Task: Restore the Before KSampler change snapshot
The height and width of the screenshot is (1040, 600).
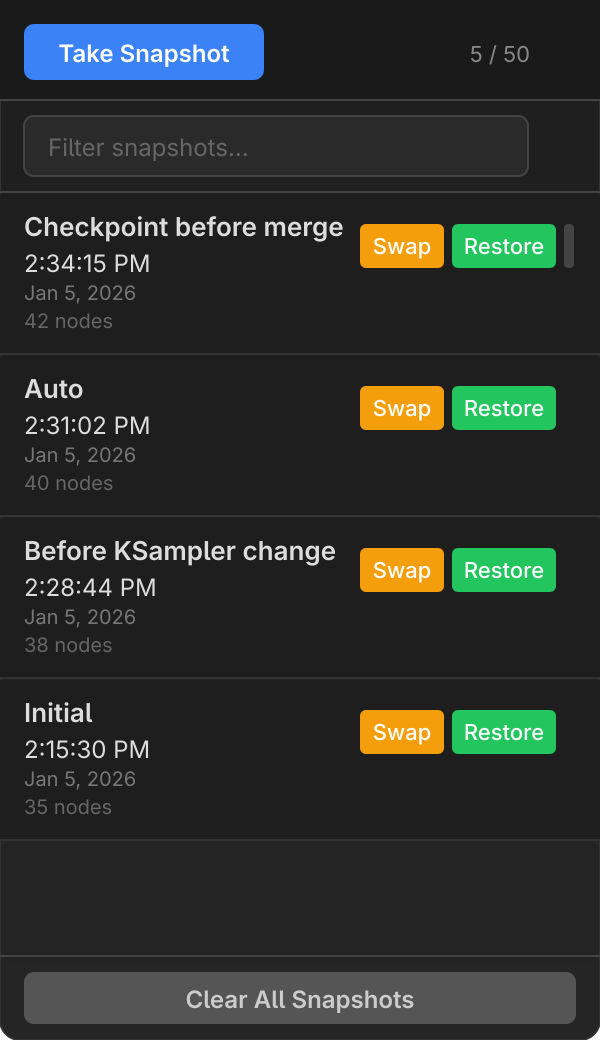Action: point(503,570)
